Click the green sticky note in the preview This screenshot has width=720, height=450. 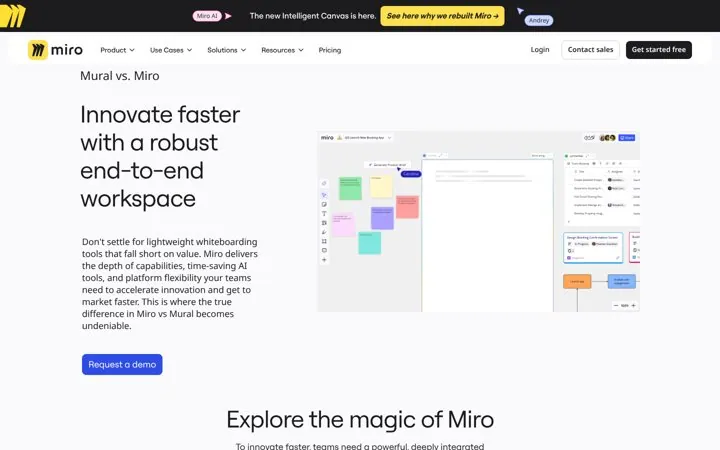(x=350, y=188)
